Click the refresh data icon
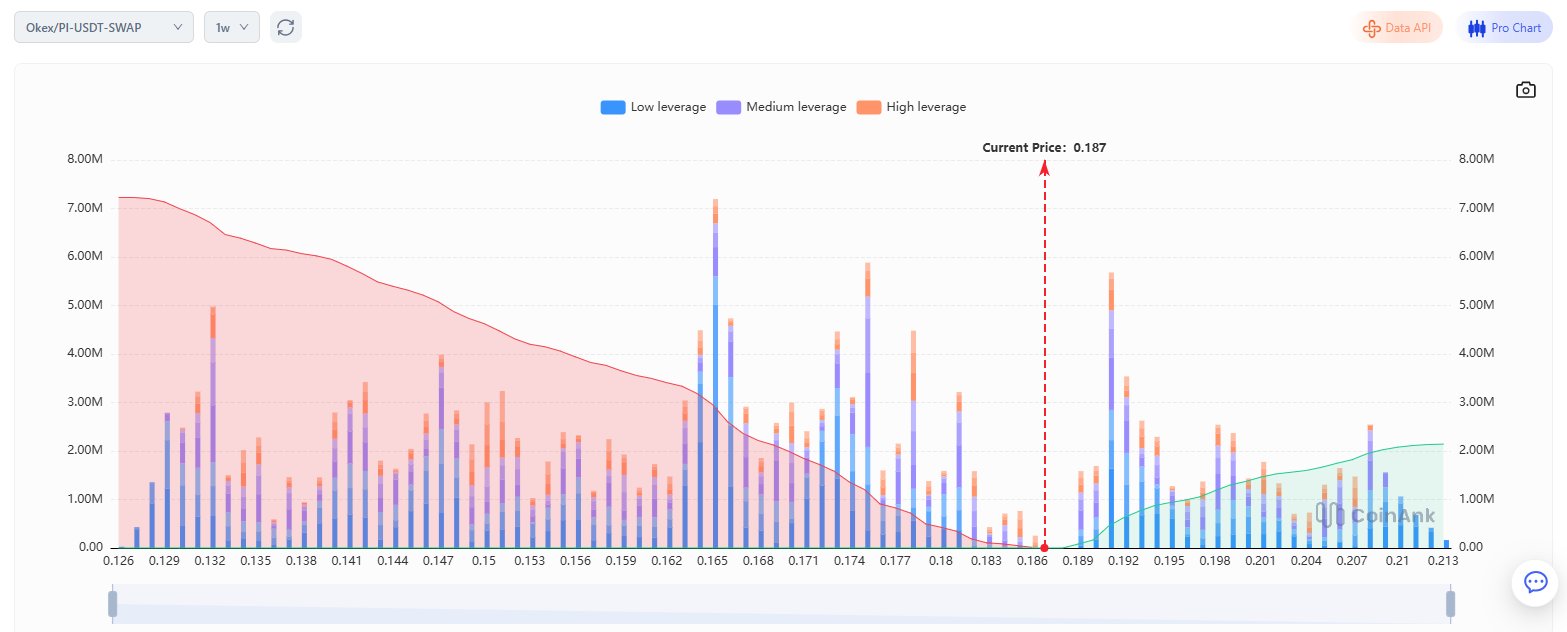The width and height of the screenshot is (1567, 632). (286, 27)
